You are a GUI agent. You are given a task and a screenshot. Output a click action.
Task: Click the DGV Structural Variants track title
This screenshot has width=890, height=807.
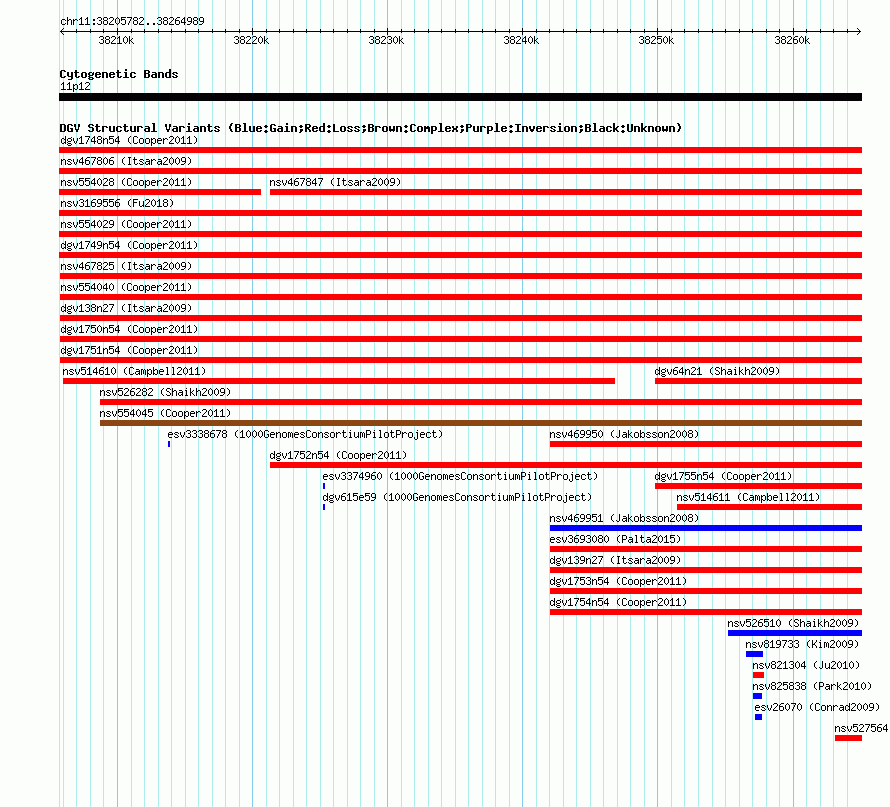click(370, 128)
